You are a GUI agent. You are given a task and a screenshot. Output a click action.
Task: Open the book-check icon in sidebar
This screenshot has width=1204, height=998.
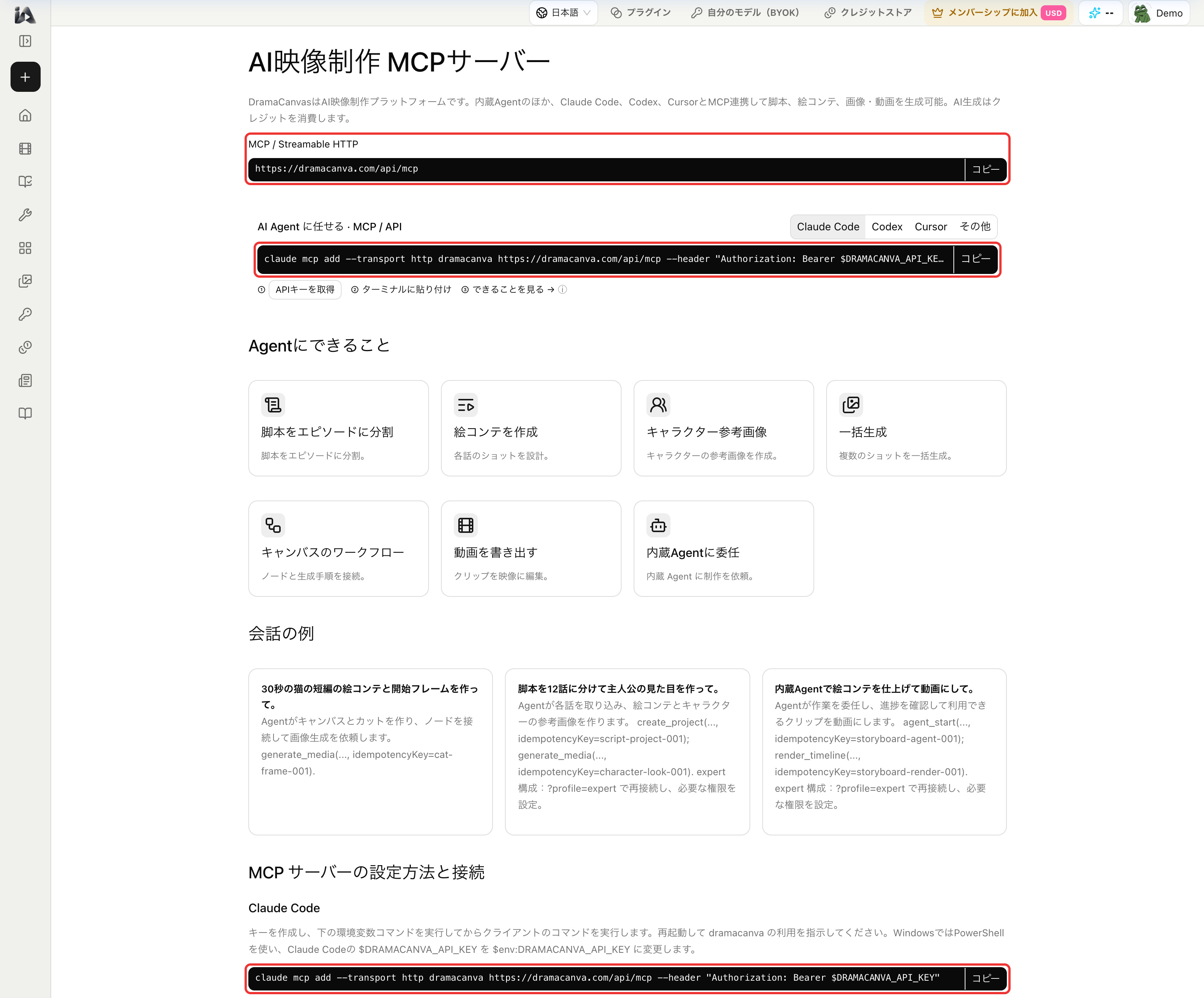coord(25,182)
